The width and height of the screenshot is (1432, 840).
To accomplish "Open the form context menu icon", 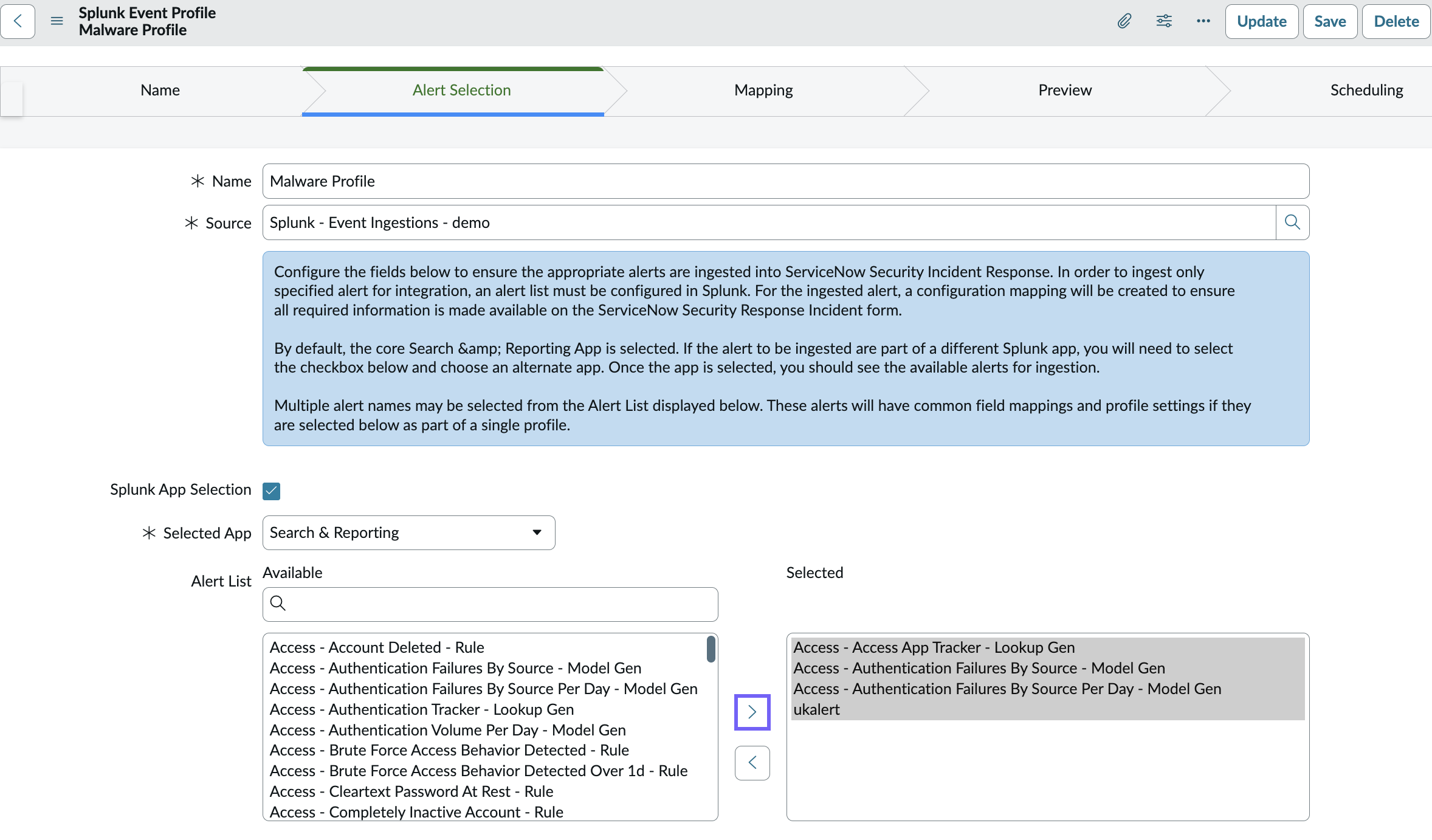I will click(57, 21).
